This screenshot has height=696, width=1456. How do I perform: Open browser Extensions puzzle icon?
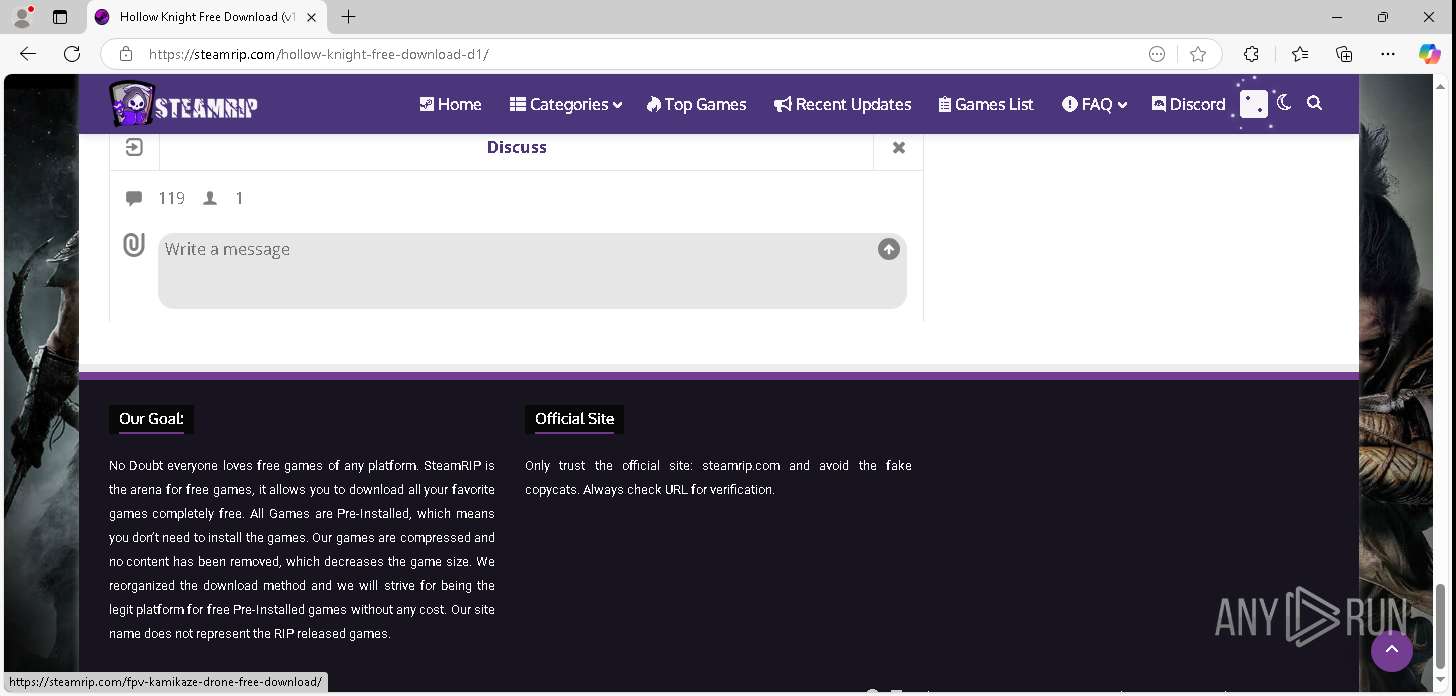tap(1251, 54)
